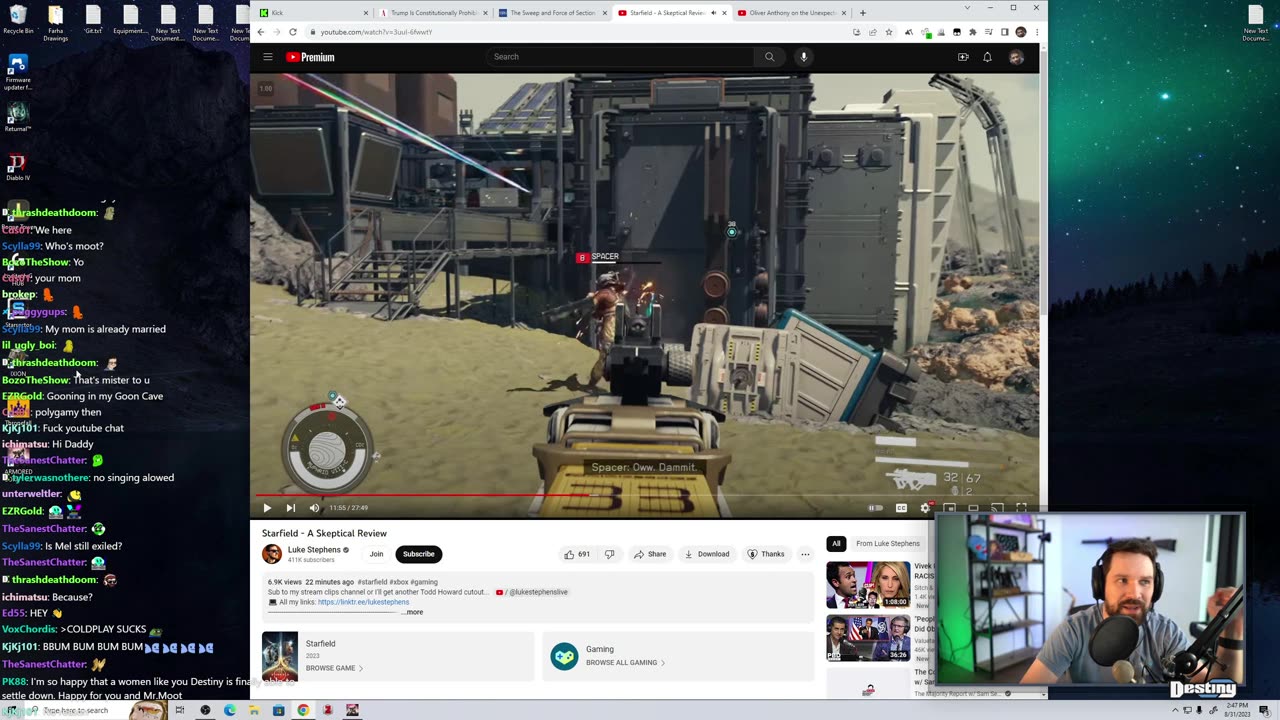Join Luke Stephens channel membership
The width and height of the screenshot is (1280, 720).
[376, 554]
